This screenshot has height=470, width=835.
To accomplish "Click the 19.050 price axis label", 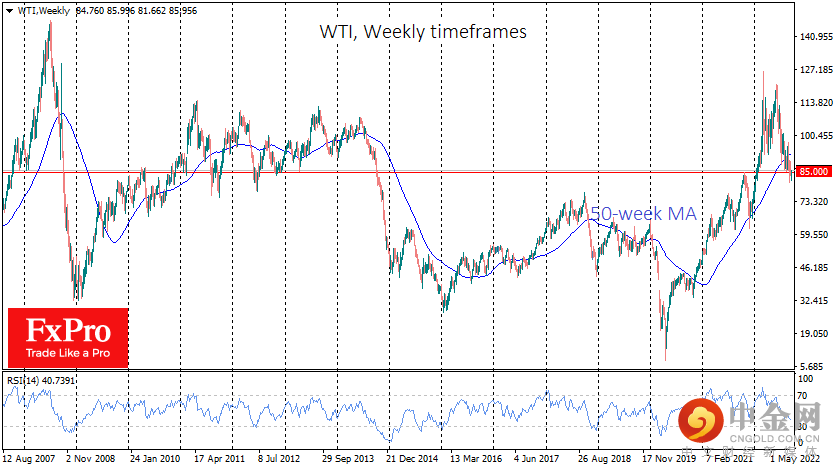I will (x=814, y=333).
